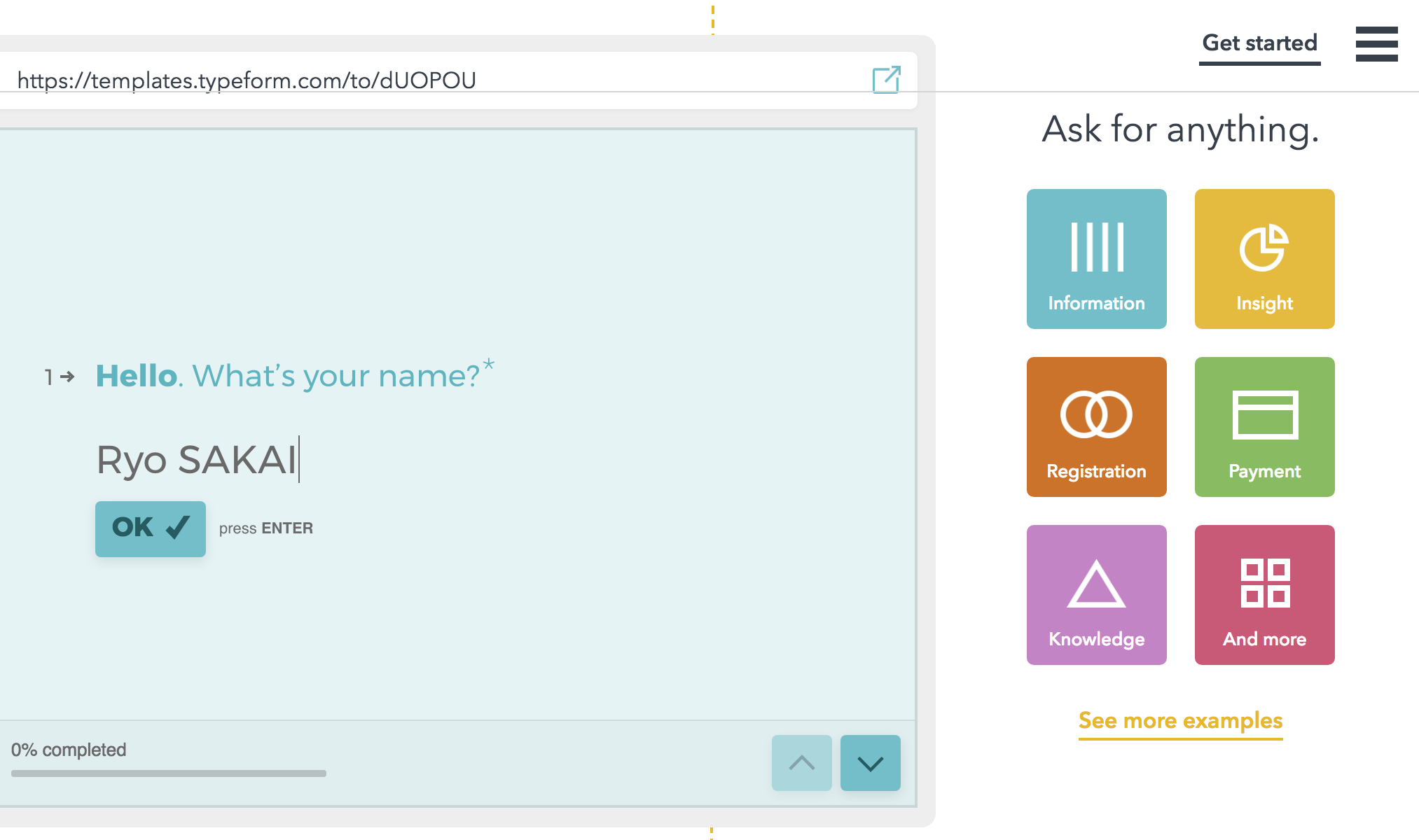Image resolution: width=1419 pixels, height=840 pixels.
Task: Open the hamburger menu icon
Action: [x=1376, y=44]
